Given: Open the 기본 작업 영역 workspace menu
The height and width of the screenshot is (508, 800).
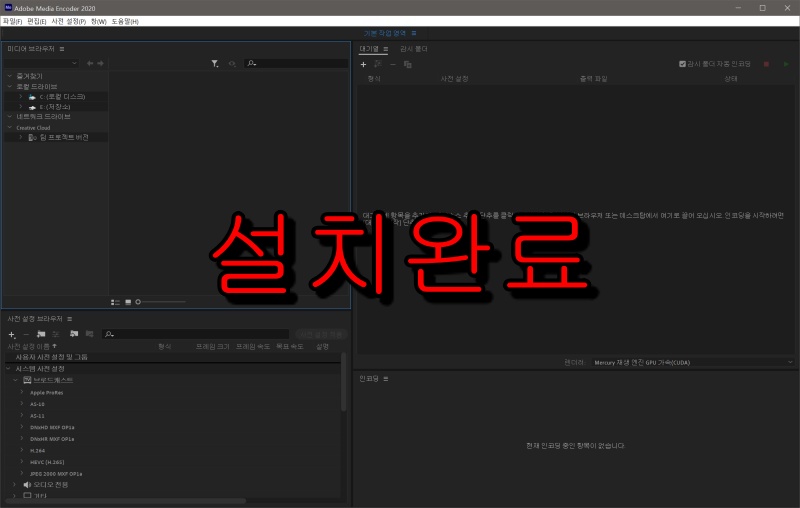Looking at the screenshot, I should (x=414, y=33).
